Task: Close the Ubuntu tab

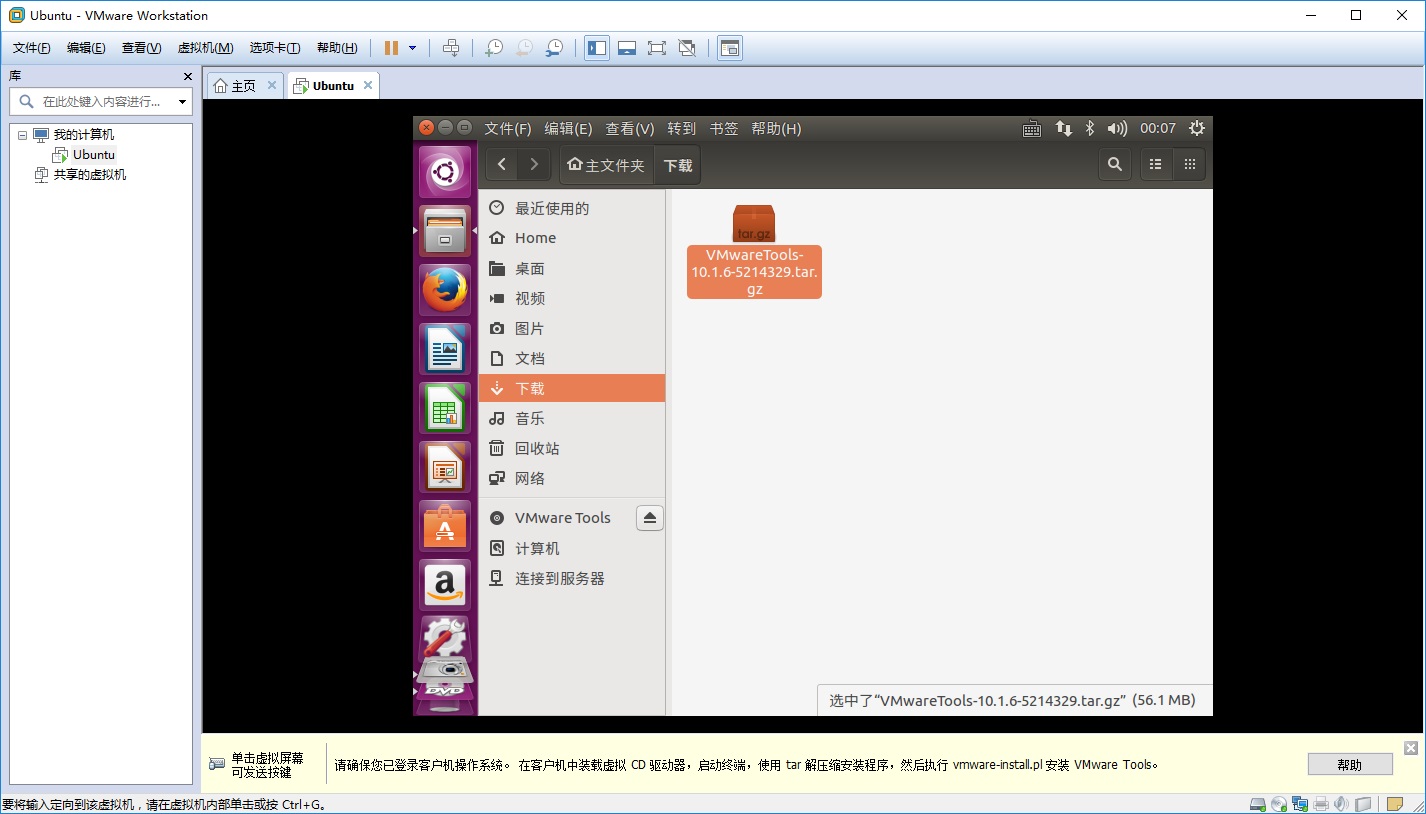Action: [368, 85]
